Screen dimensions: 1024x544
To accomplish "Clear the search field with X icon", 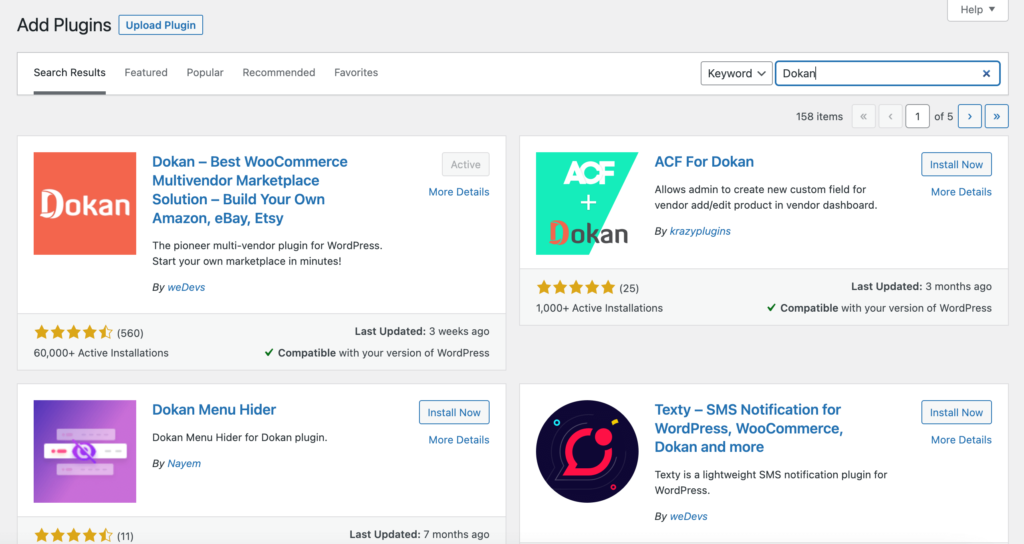I will 986,73.
